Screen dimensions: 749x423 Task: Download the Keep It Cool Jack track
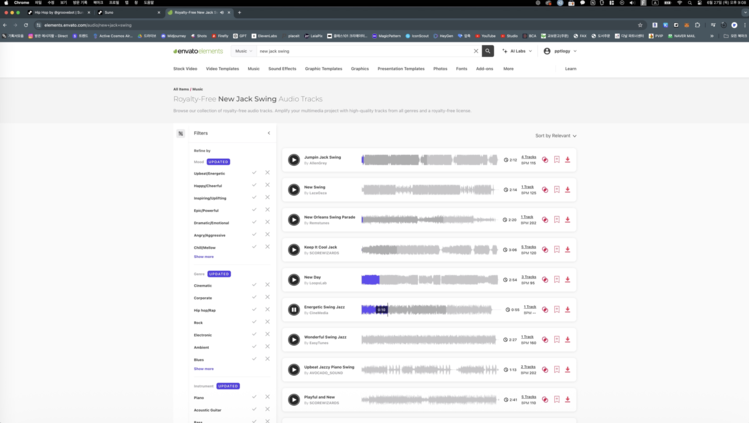567,250
